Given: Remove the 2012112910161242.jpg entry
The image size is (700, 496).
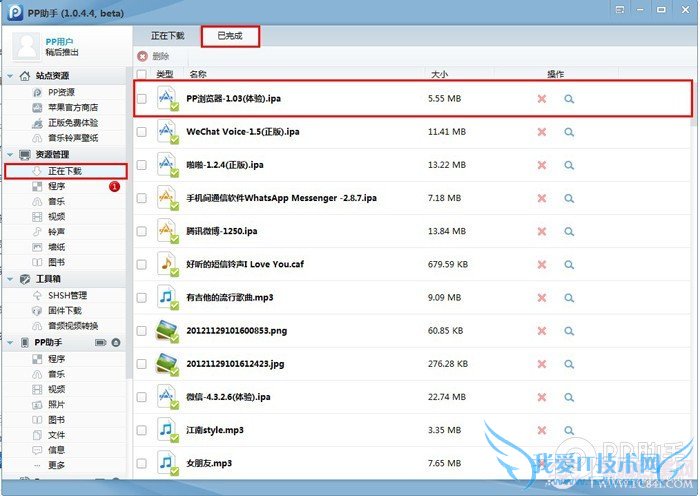Looking at the screenshot, I should [x=542, y=364].
